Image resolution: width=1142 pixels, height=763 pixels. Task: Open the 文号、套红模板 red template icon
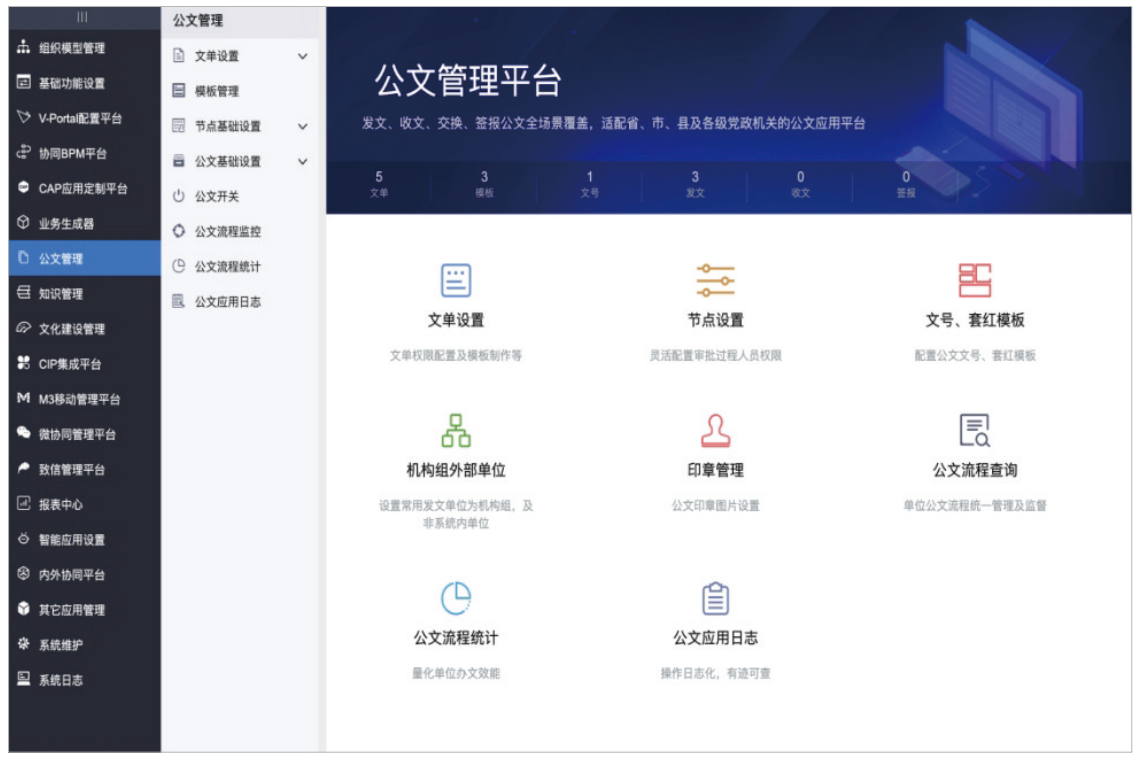coord(974,280)
